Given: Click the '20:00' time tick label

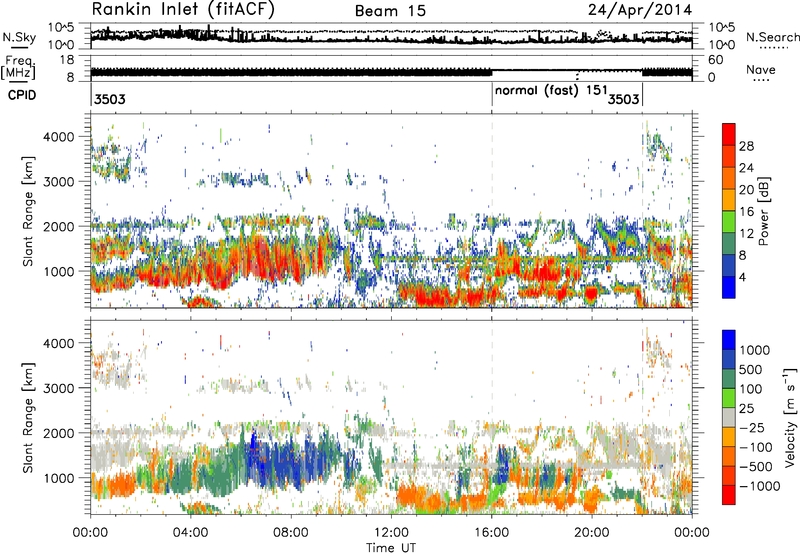Looking at the screenshot, I should point(592,533).
